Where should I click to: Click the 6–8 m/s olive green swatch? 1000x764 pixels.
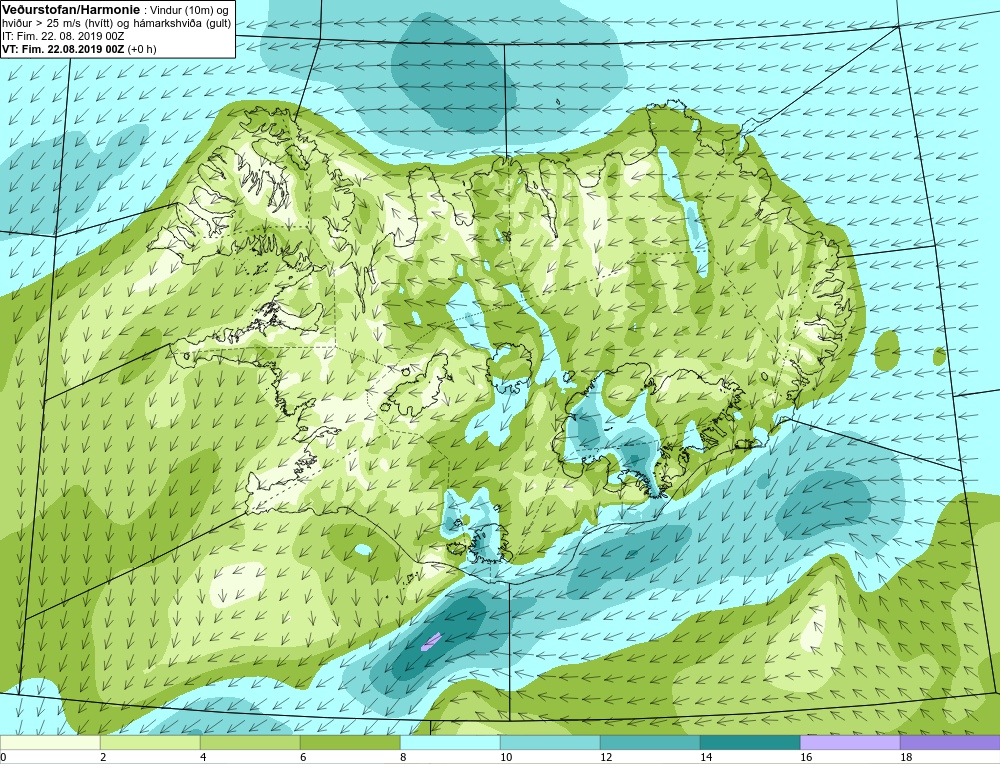click(350, 743)
